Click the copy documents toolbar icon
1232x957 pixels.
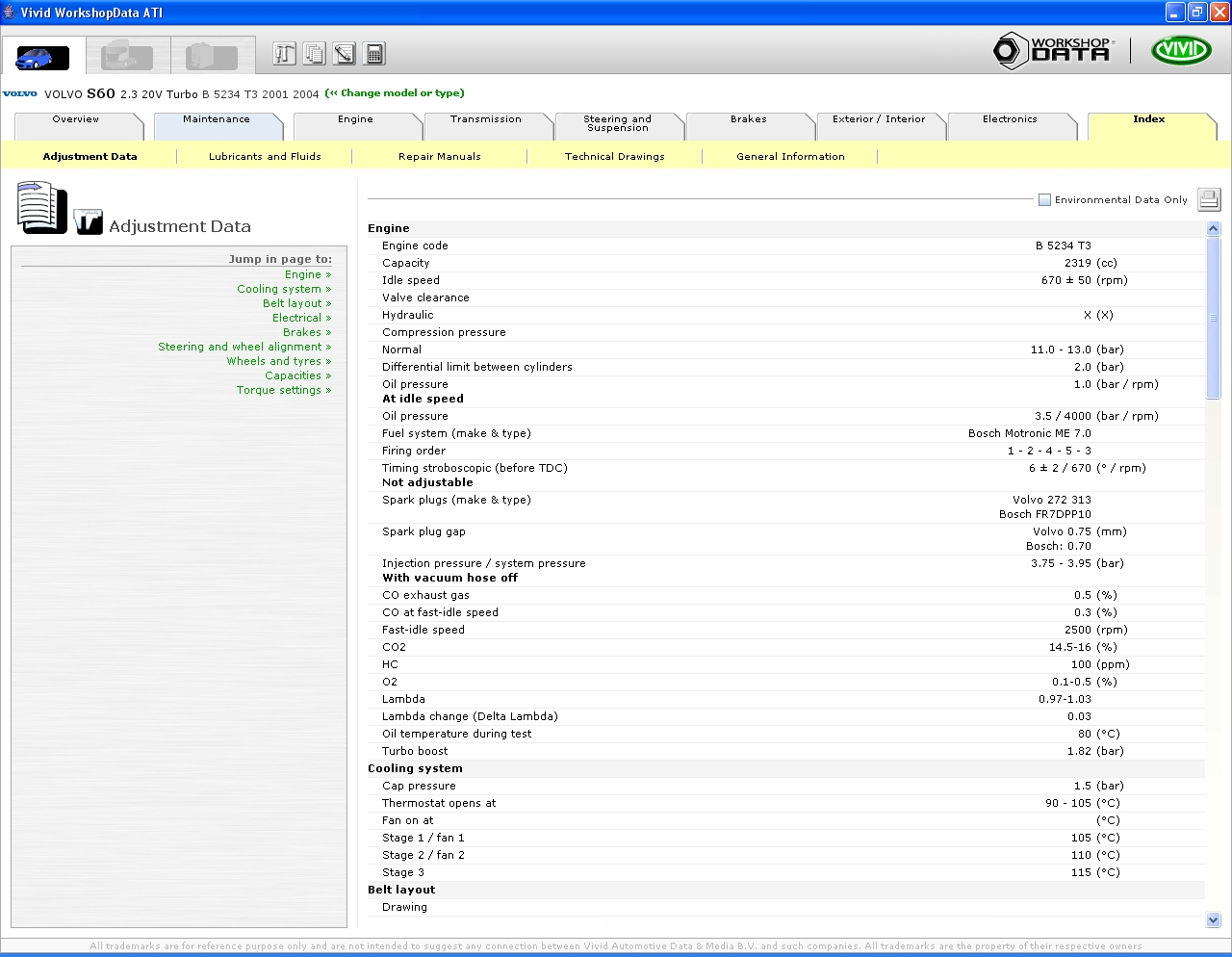tap(315, 54)
